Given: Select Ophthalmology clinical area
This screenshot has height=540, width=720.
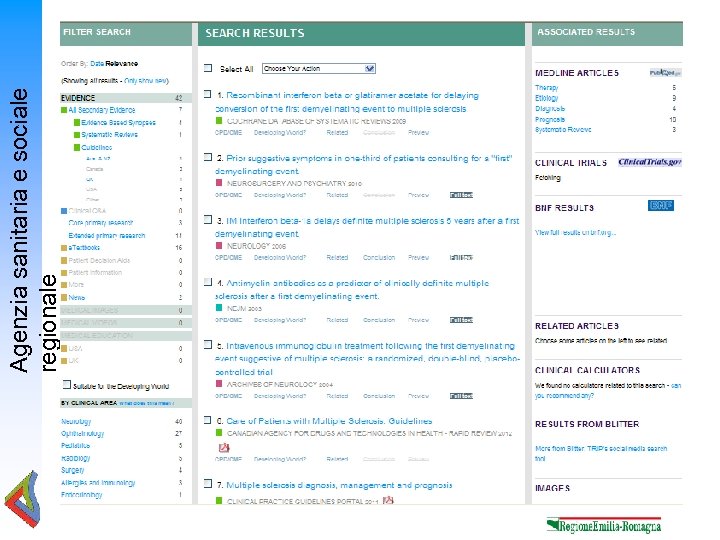Looking at the screenshot, I should 83,433.
